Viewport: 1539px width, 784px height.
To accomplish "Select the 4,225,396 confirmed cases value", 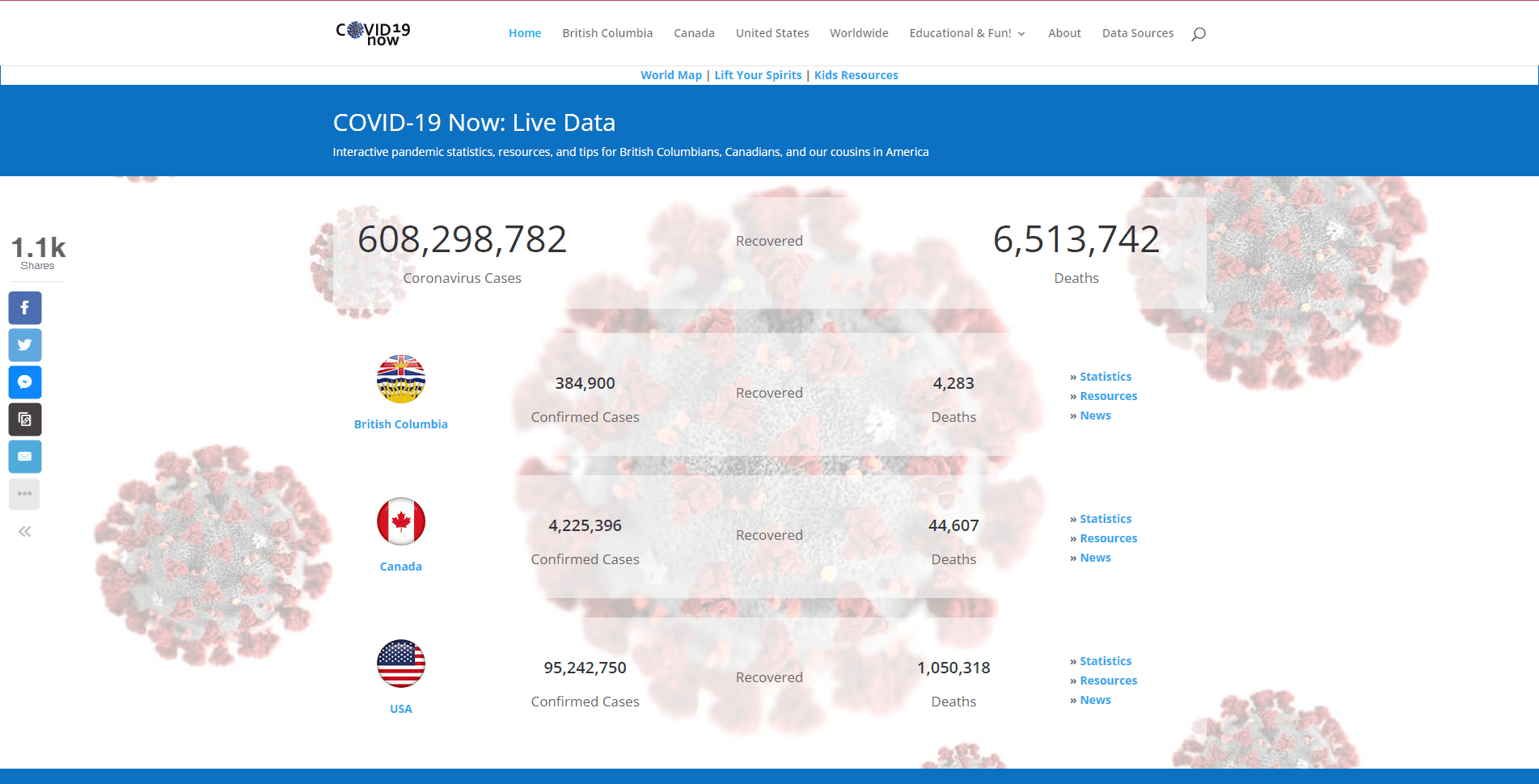I will point(585,525).
